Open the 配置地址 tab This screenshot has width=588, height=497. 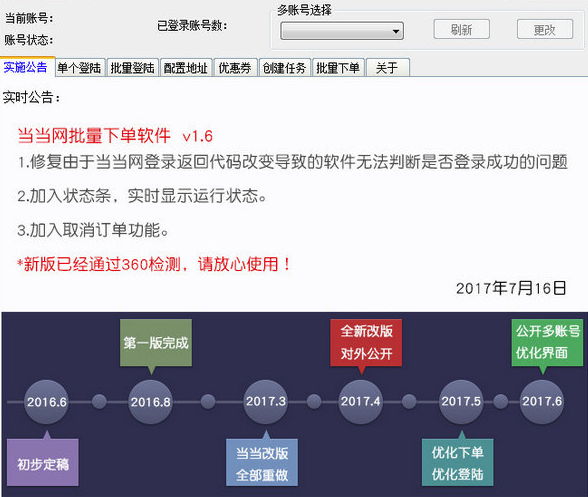click(x=186, y=68)
